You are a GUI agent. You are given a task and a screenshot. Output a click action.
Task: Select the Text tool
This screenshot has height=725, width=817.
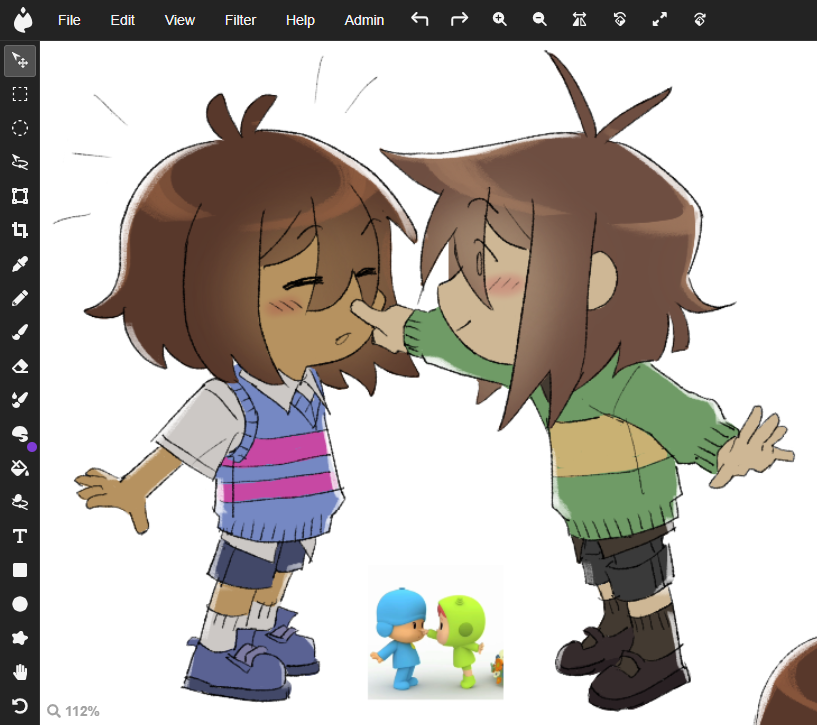[x=20, y=536]
